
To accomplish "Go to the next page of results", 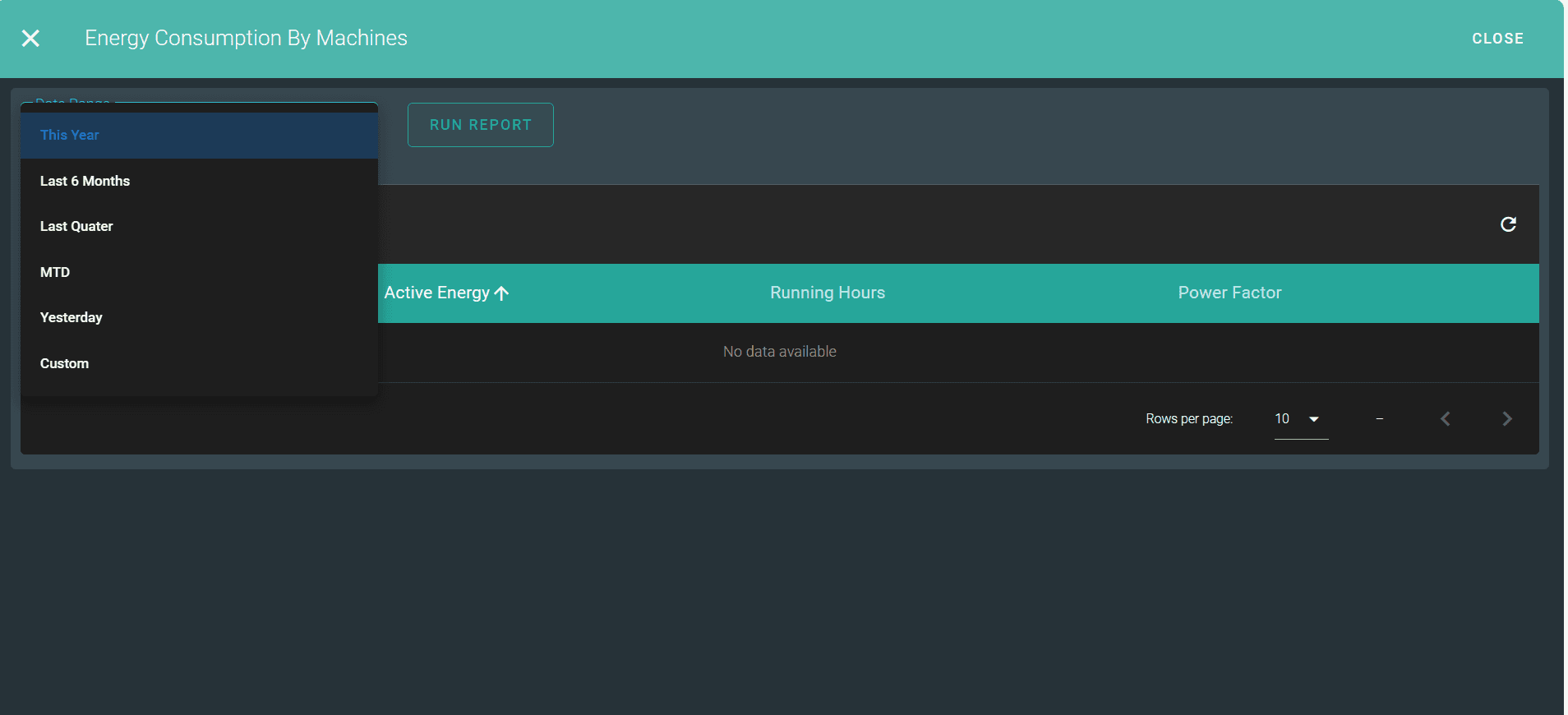I will [1507, 419].
